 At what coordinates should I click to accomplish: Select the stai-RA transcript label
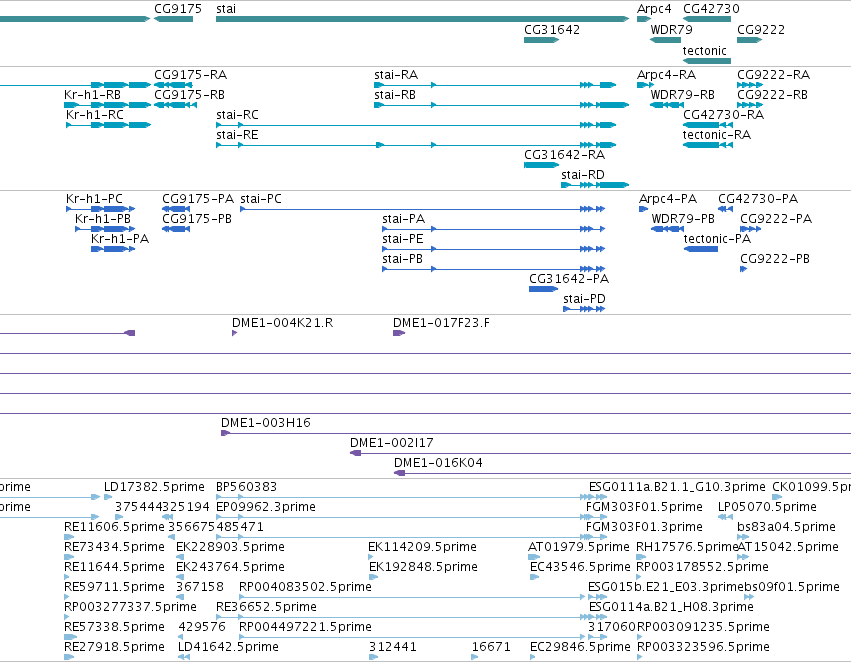tap(396, 75)
